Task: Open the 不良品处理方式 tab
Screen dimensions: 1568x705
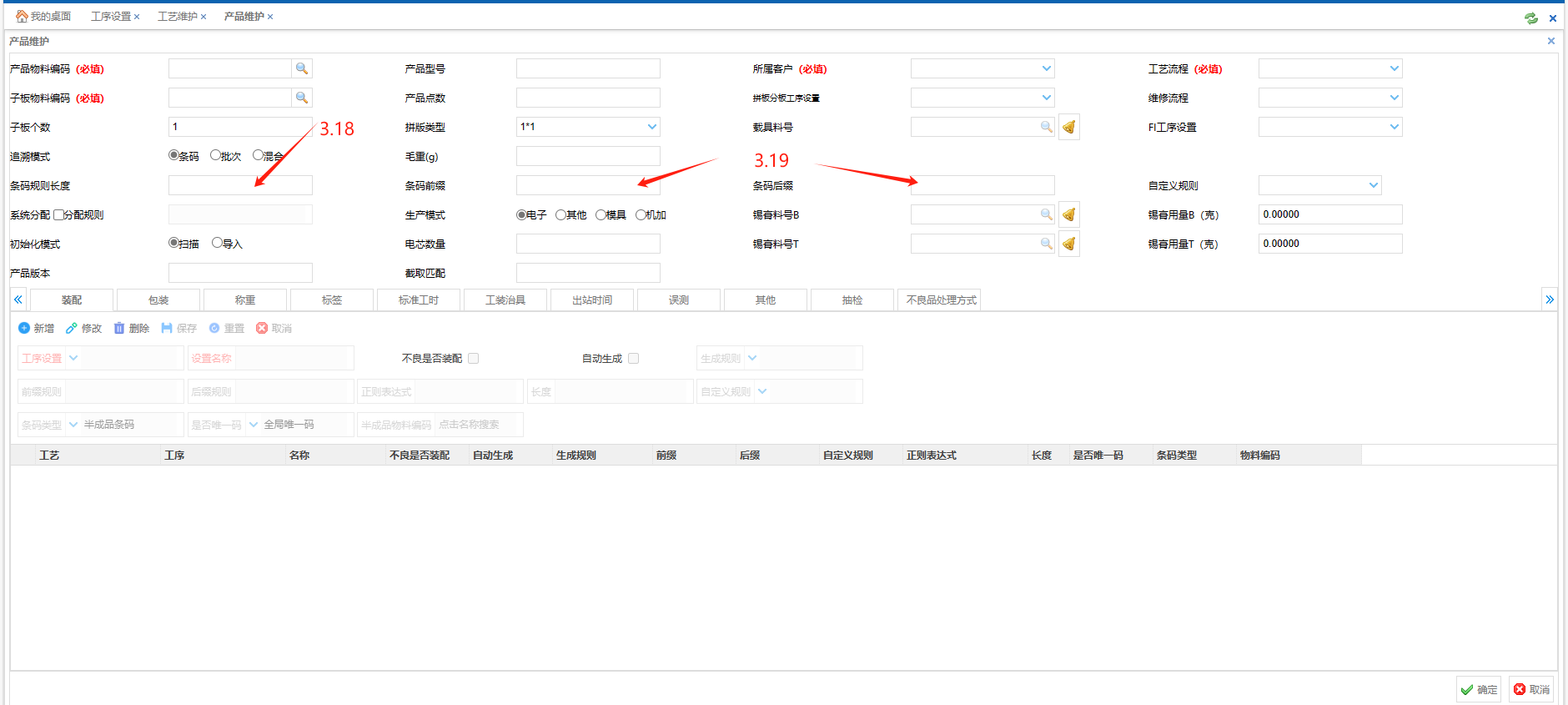Action: pos(941,300)
